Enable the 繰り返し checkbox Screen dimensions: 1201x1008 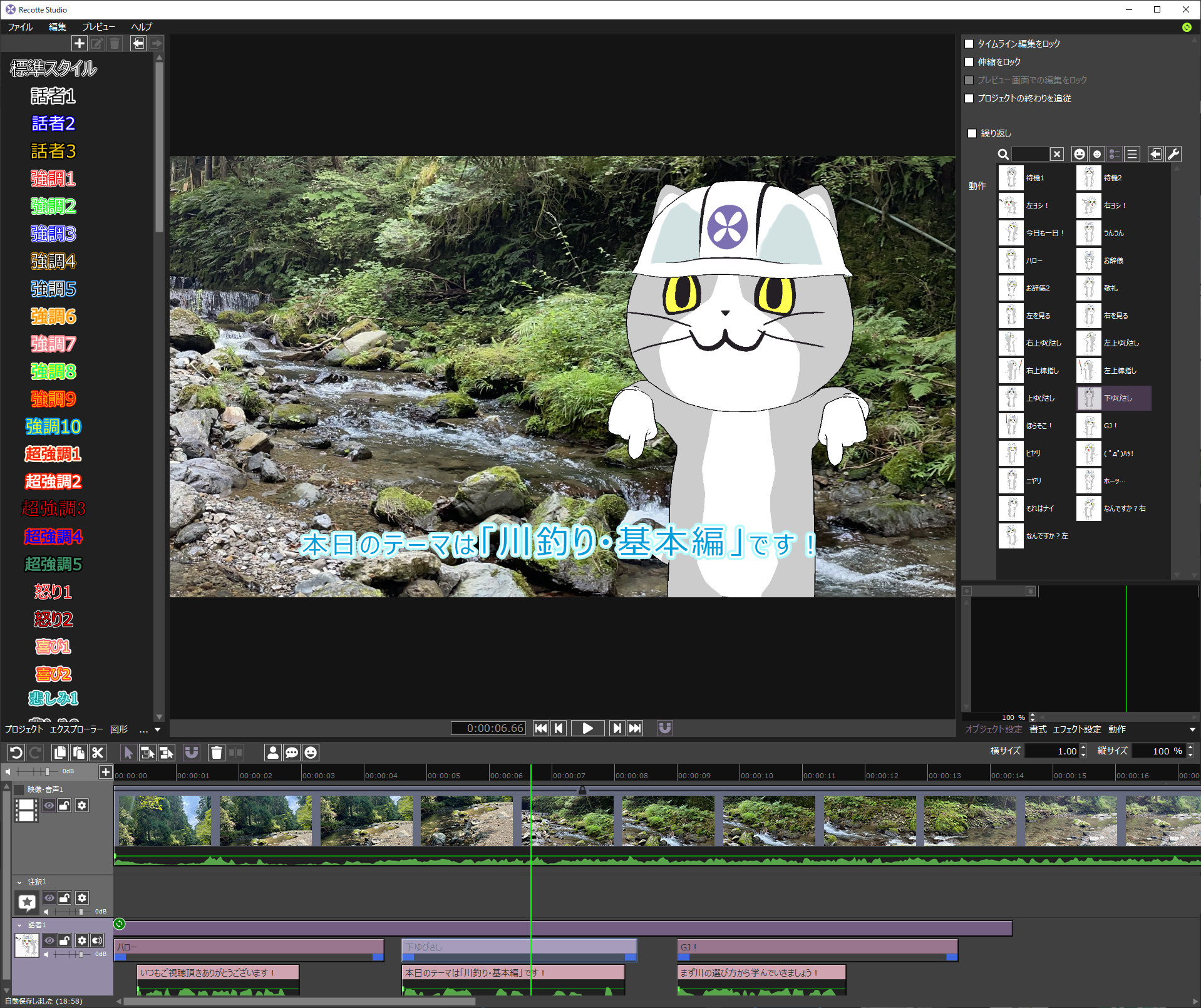coord(972,133)
